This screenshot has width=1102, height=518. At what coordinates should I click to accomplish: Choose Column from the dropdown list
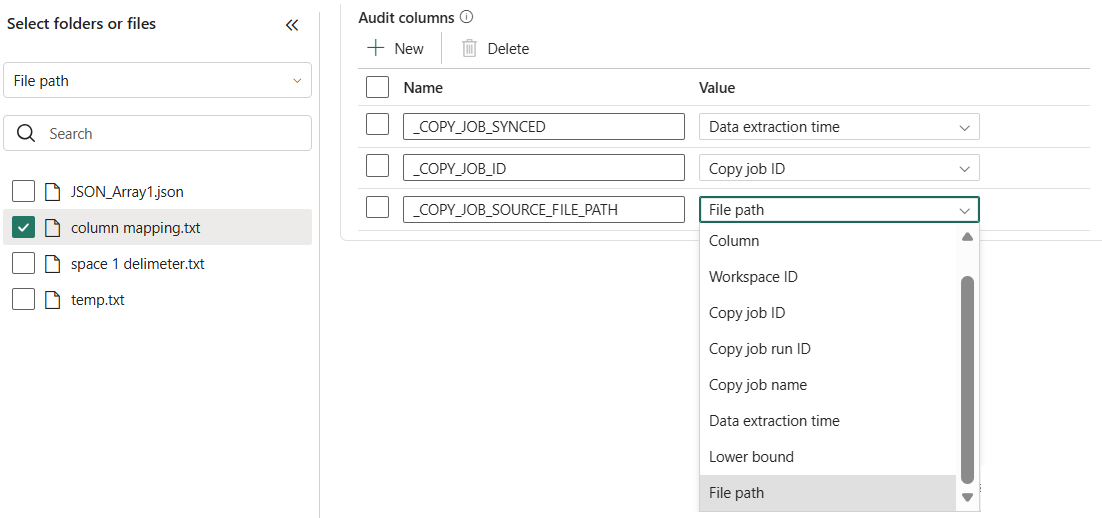tap(828, 240)
